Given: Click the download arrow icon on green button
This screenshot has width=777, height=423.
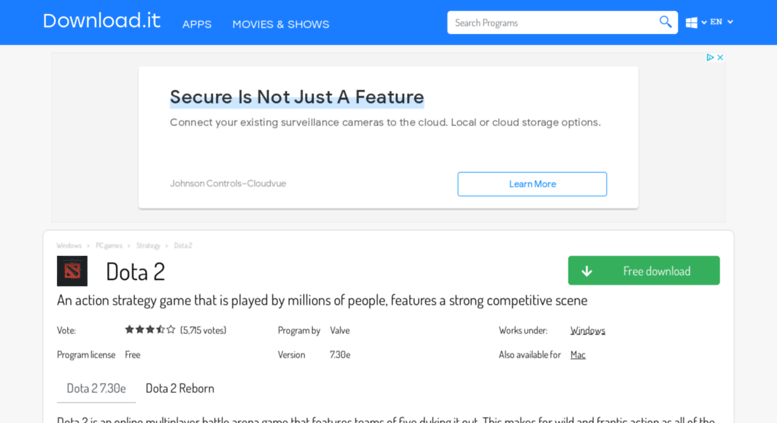Looking at the screenshot, I should click(587, 271).
